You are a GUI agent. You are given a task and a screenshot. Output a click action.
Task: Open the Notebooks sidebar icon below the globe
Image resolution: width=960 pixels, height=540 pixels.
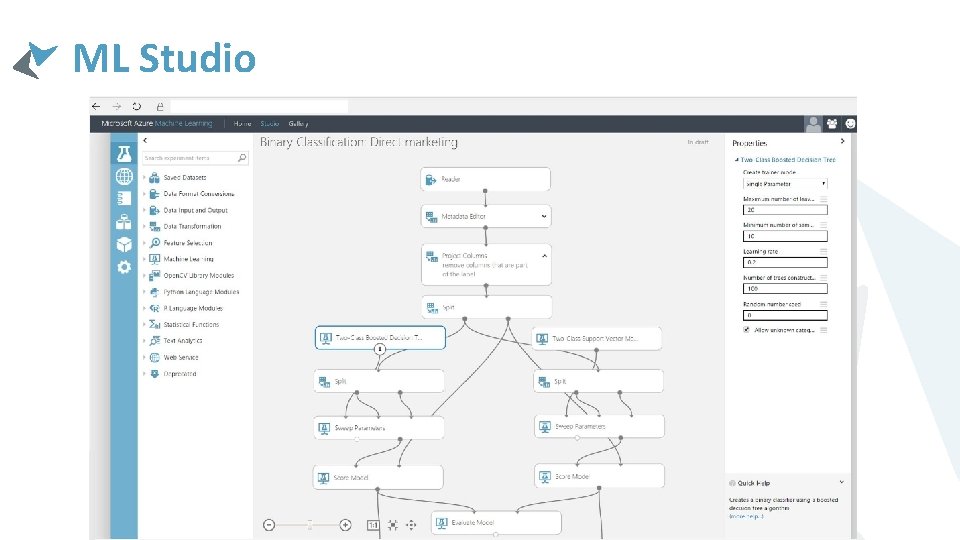tap(124, 198)
